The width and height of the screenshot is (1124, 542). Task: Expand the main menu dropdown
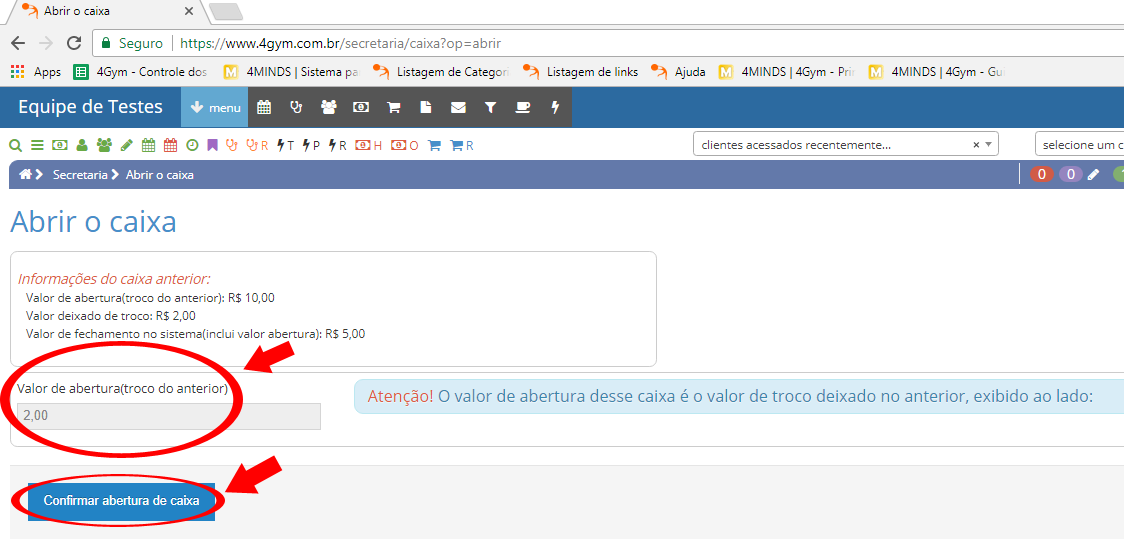(214, 107)
